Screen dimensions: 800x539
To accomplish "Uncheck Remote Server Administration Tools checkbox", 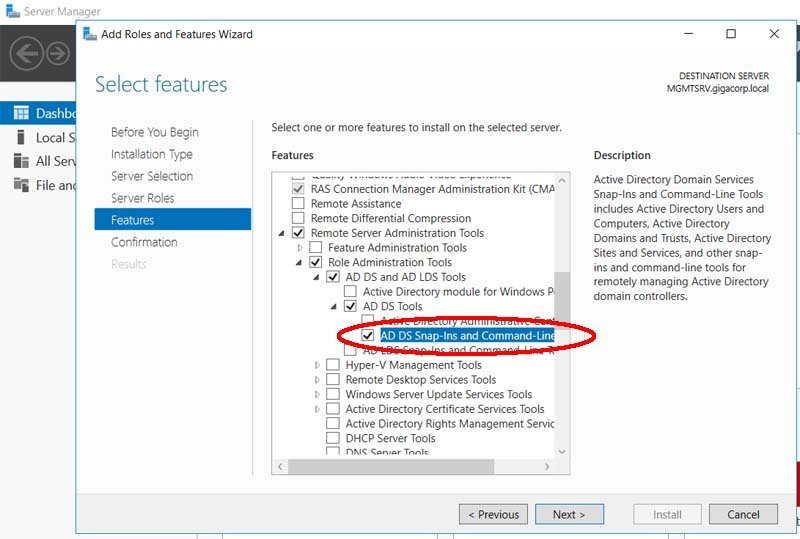I will tap(298, 233).
